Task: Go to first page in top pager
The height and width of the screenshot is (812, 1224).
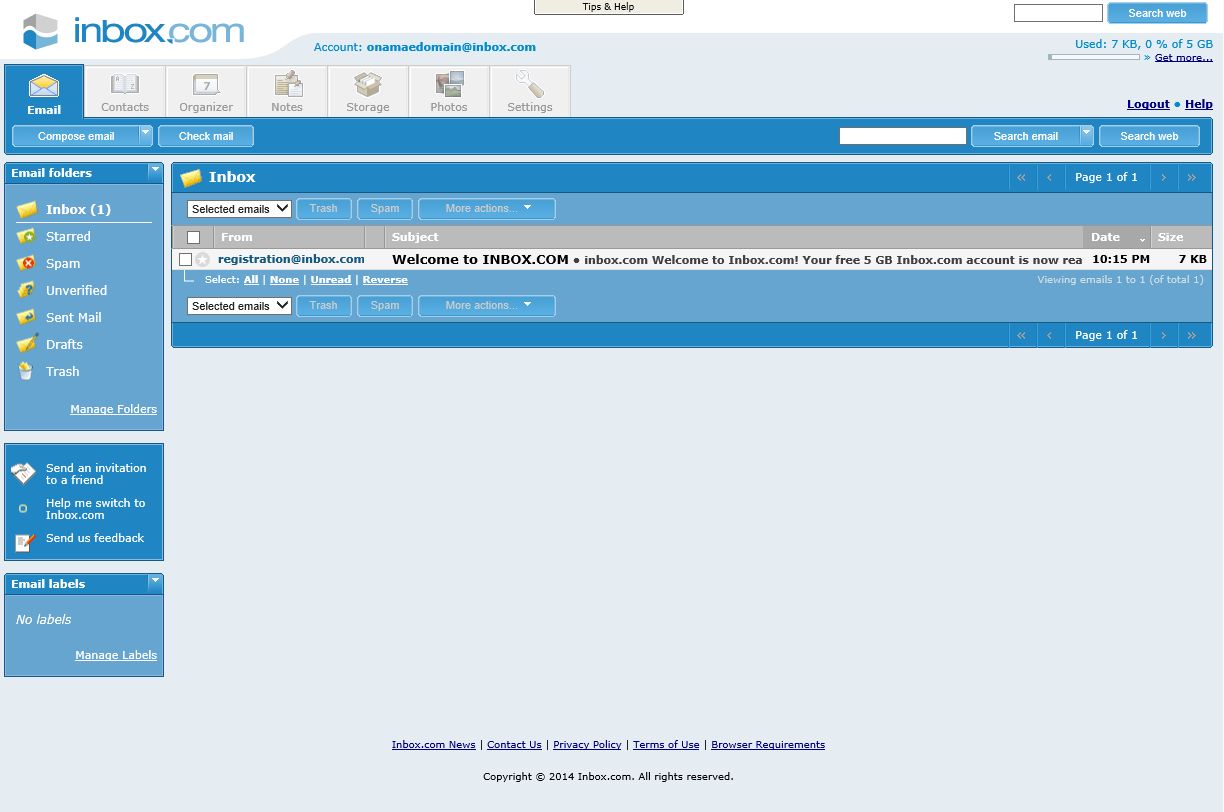Action: (x=1021, y=177)
